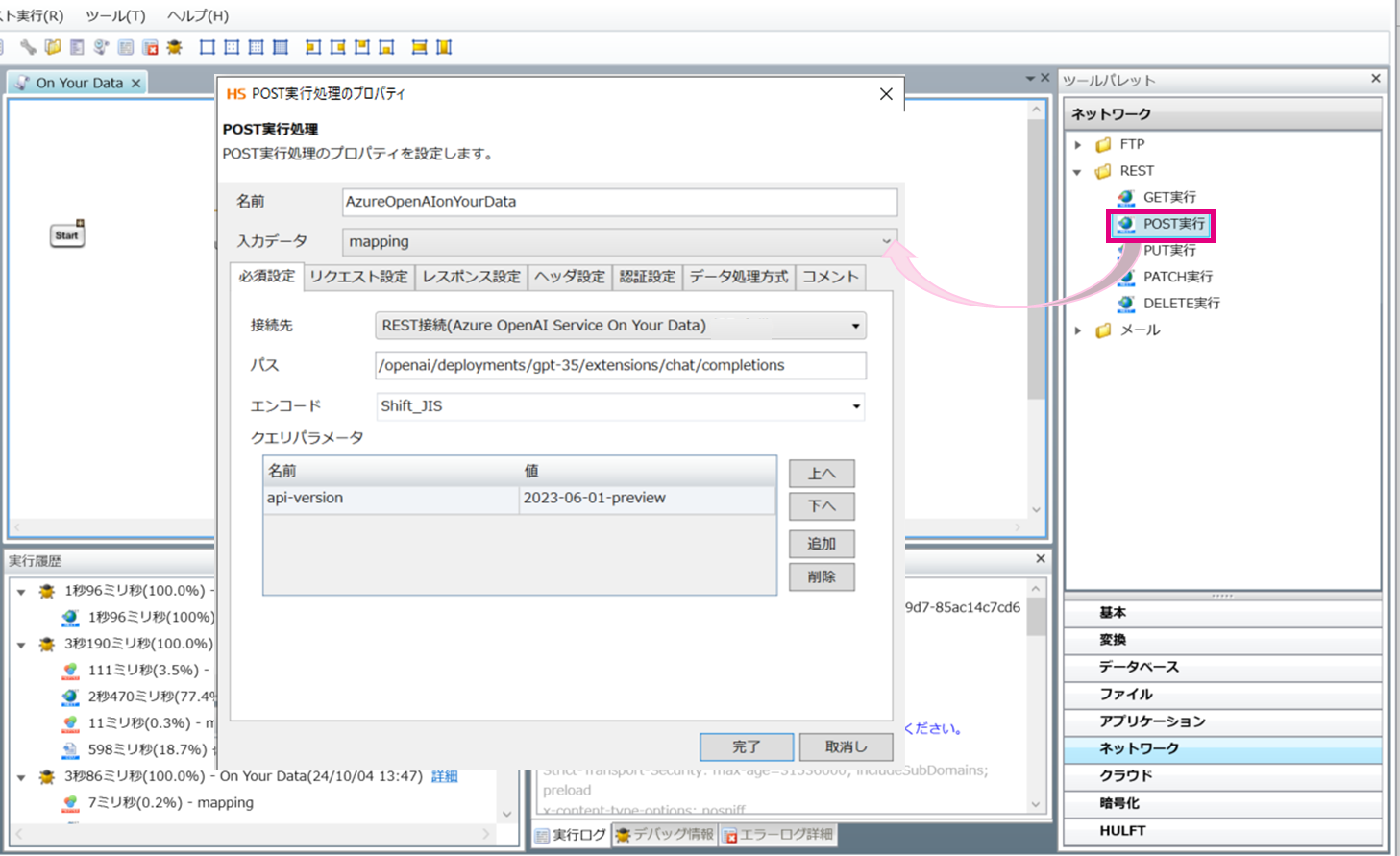Screen dimensions: 1400x856
Task: Click the 上へ button
Action: tap(822, 474)
